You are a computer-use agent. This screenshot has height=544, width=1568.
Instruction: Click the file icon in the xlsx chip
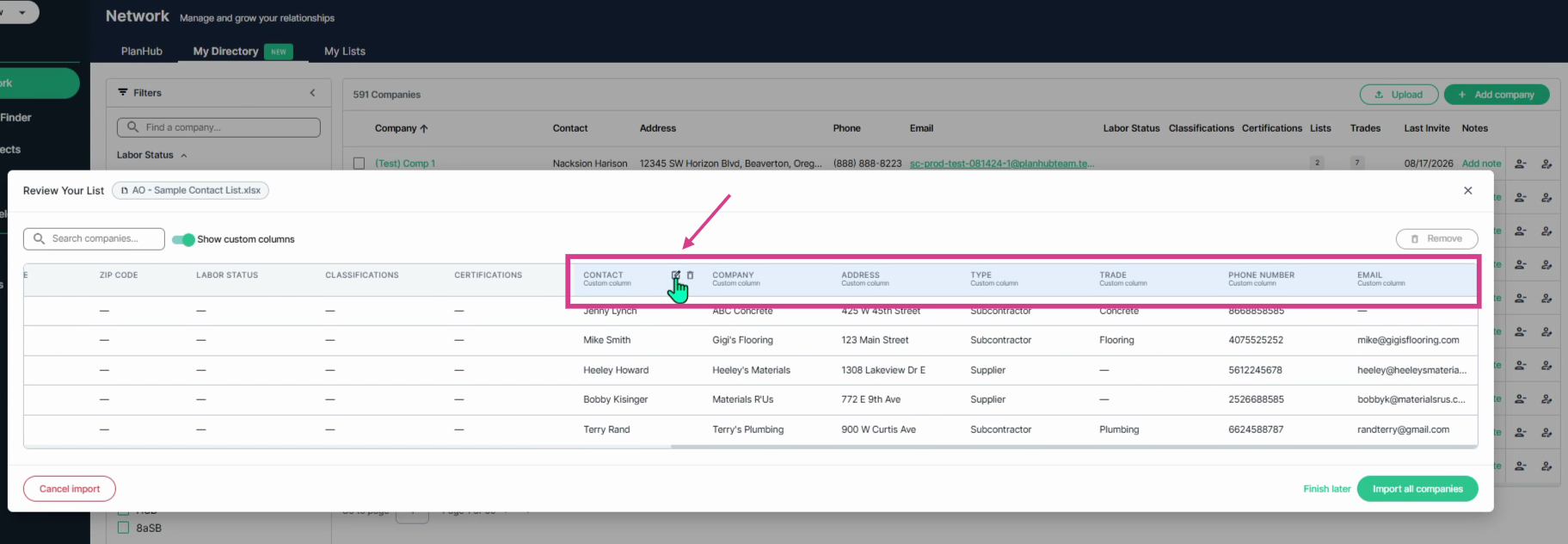(x=125, y=190)
